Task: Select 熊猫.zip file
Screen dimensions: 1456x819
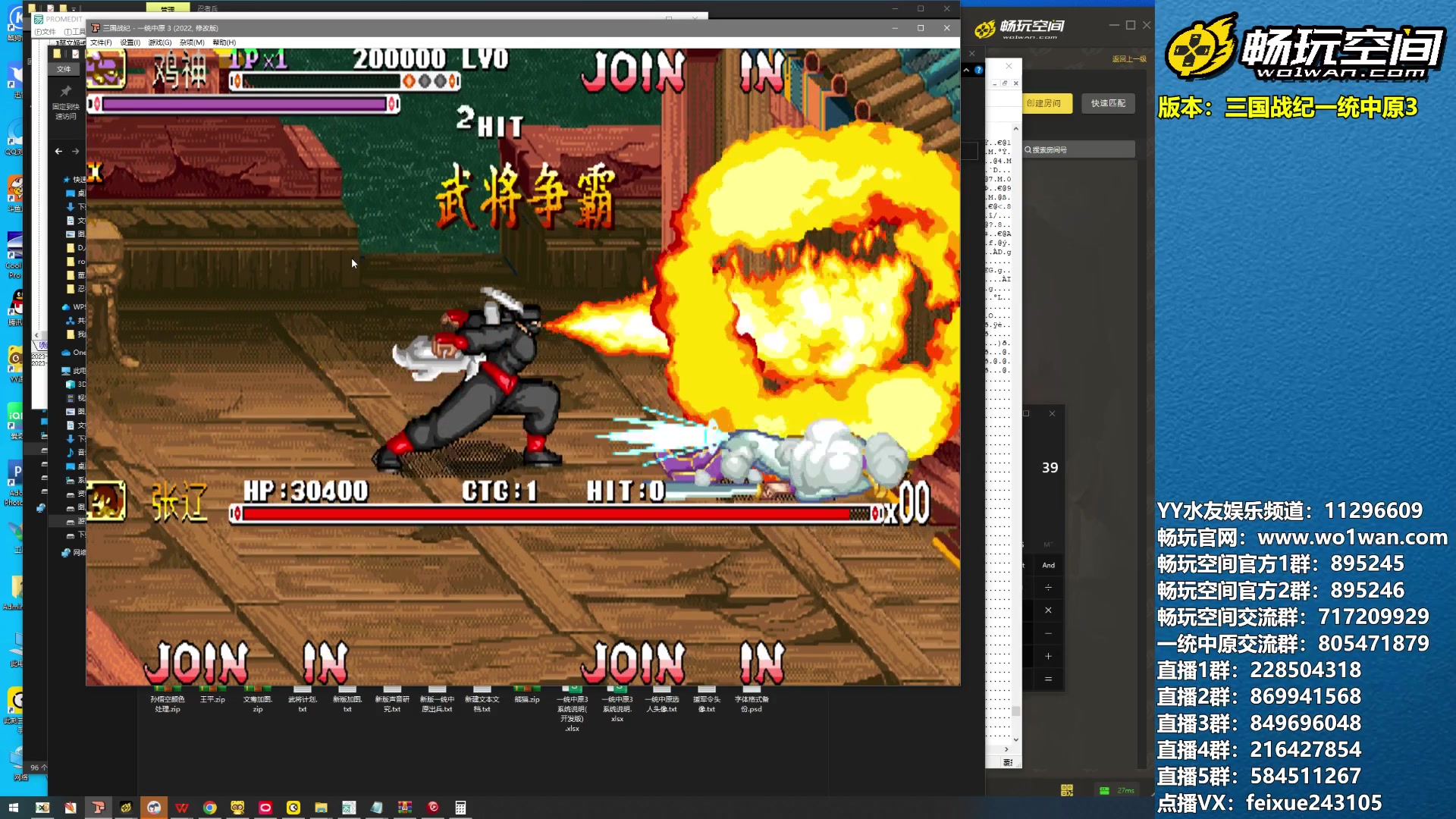Action: [x=527, y=696]
